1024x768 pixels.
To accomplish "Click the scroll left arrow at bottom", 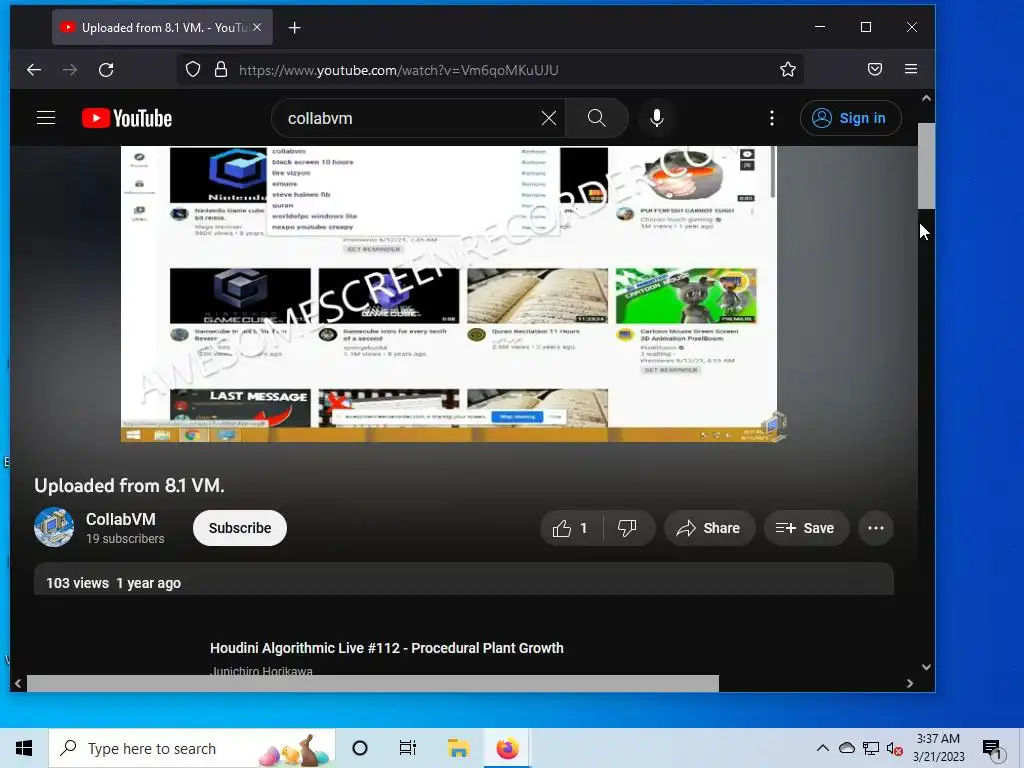I will click(x=18, y=683).
